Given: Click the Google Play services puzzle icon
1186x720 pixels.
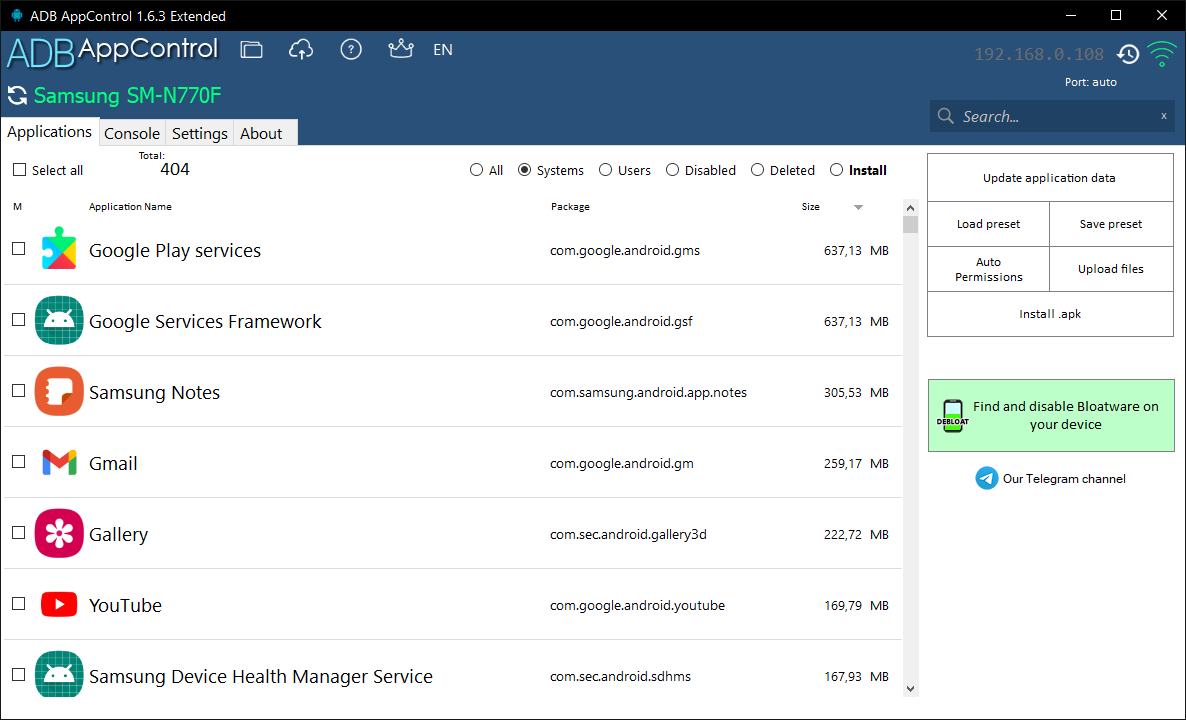Looking at the screenshot, I should 59,249.
